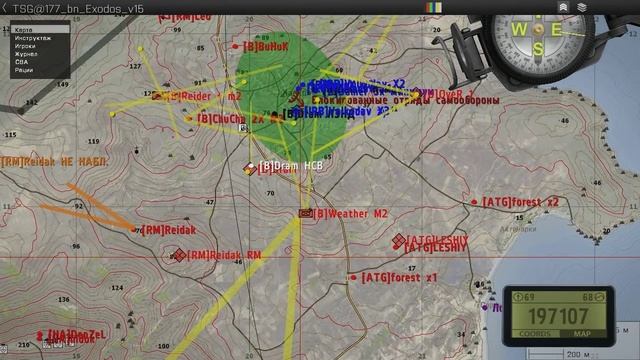The width and height of the screenshot is (640, 360).
Task: Click the Блокированные отряды самообороны label
Action: 405,100
